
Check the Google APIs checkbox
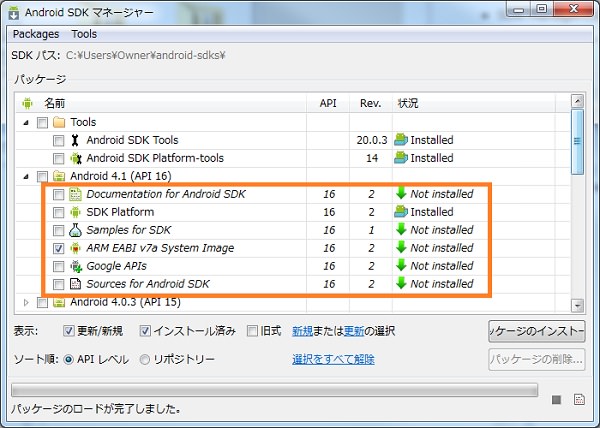pos(58,267)
